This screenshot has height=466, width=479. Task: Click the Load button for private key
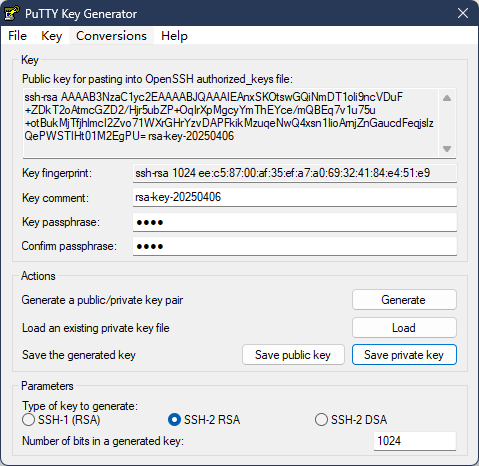click(x=404, y=328)
